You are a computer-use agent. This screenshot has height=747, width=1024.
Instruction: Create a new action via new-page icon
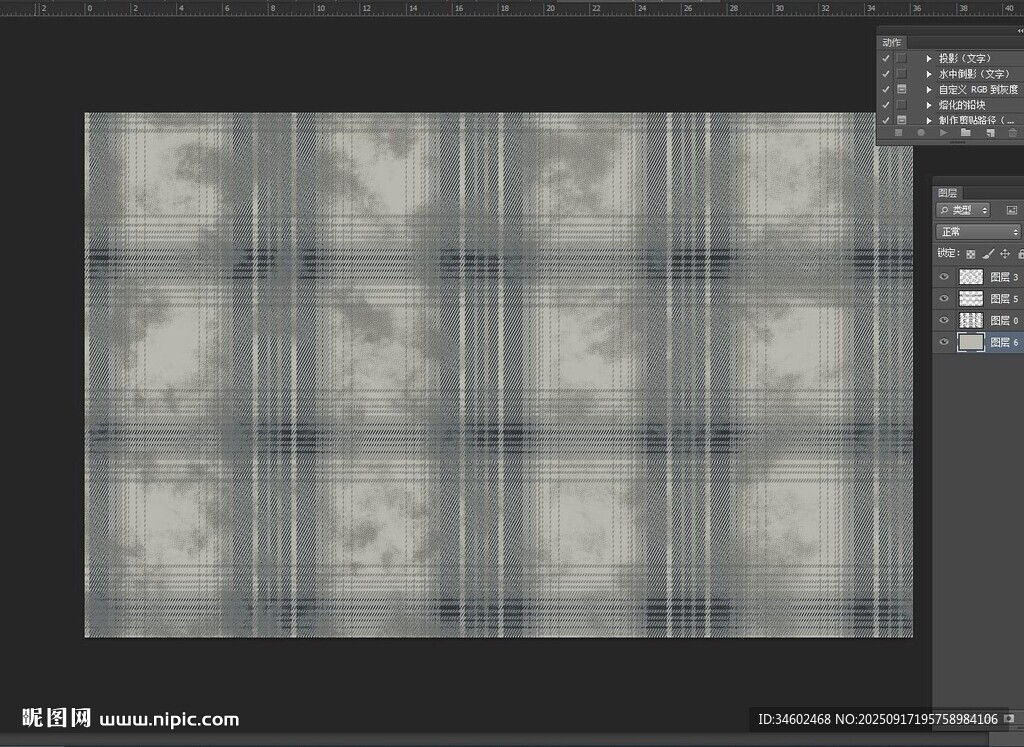(990, 133)
